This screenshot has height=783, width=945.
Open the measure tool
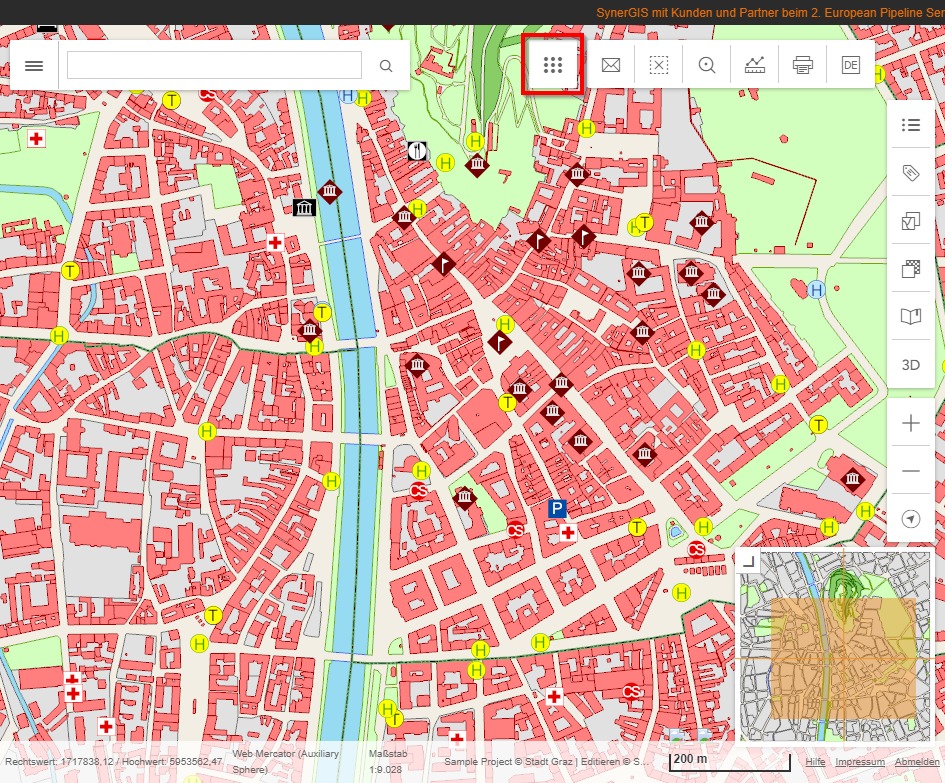(755, 66)
